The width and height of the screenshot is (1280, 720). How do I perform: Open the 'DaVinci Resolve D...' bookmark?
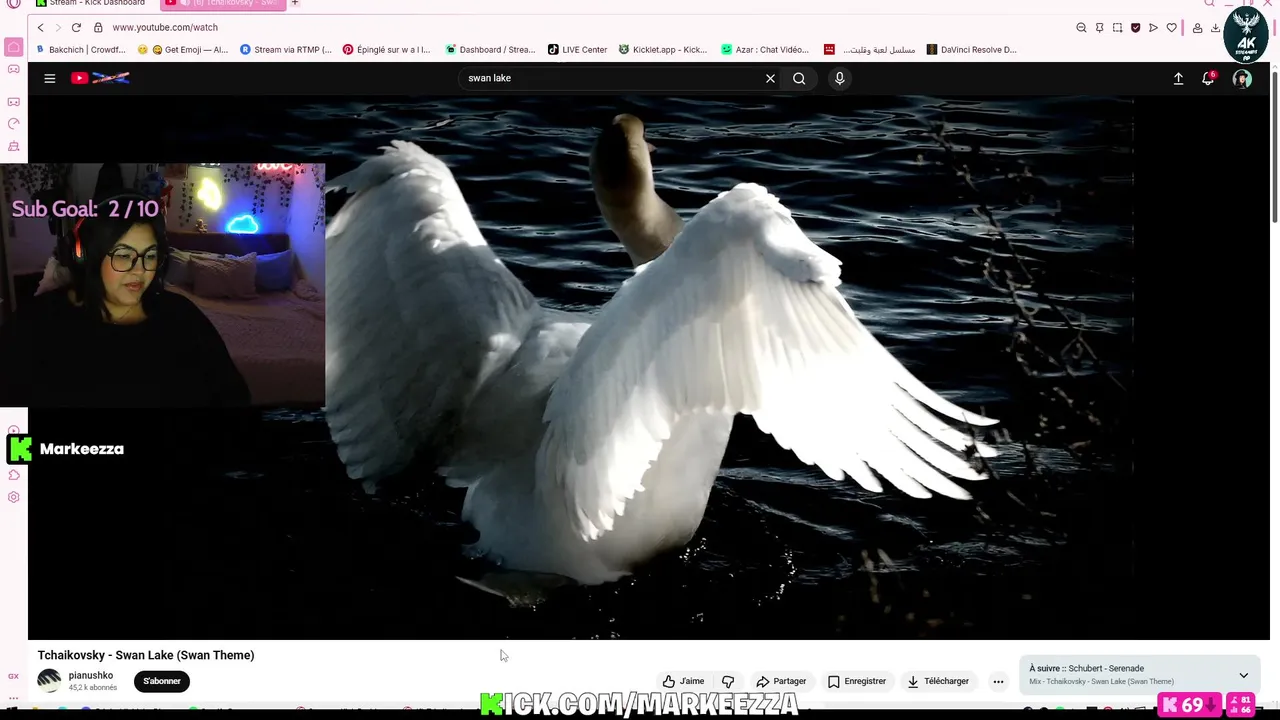(x=971, y=49)
